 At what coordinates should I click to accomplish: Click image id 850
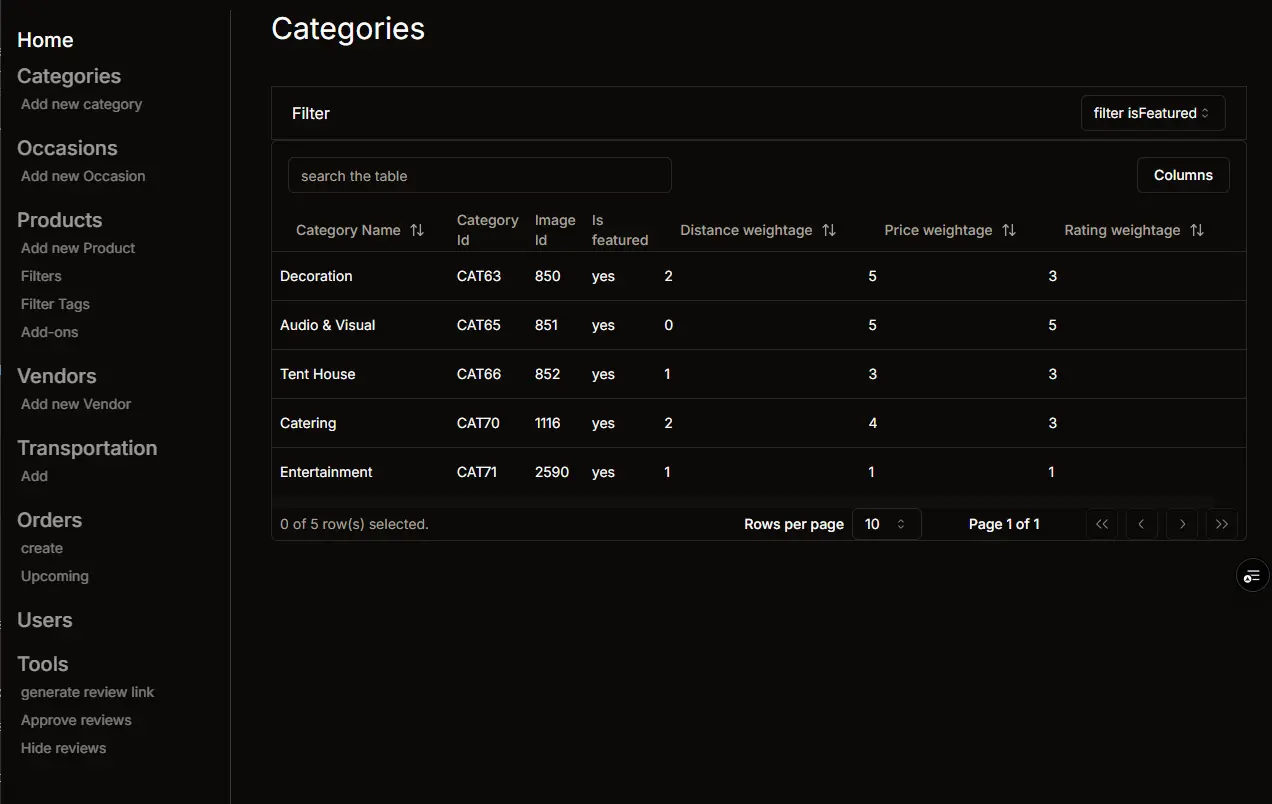point(548,276)
